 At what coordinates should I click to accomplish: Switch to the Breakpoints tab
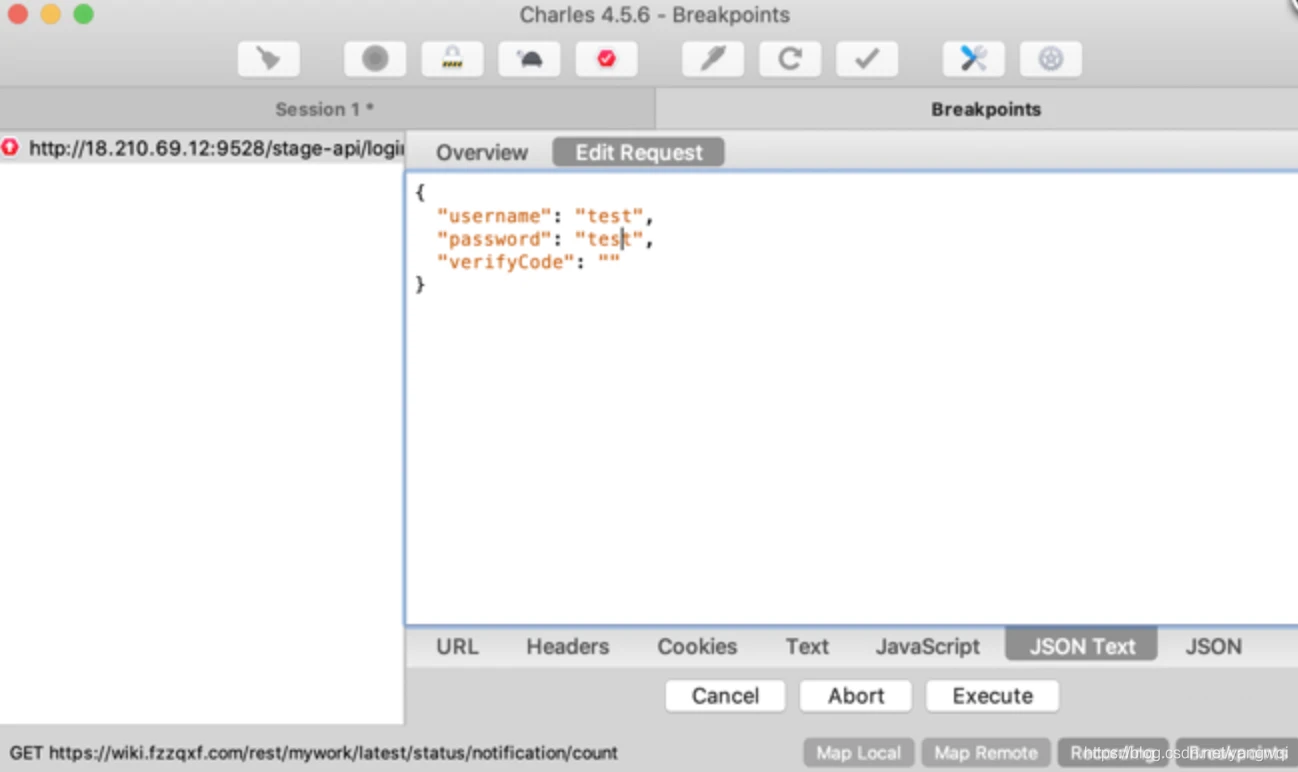pos(985,109)
